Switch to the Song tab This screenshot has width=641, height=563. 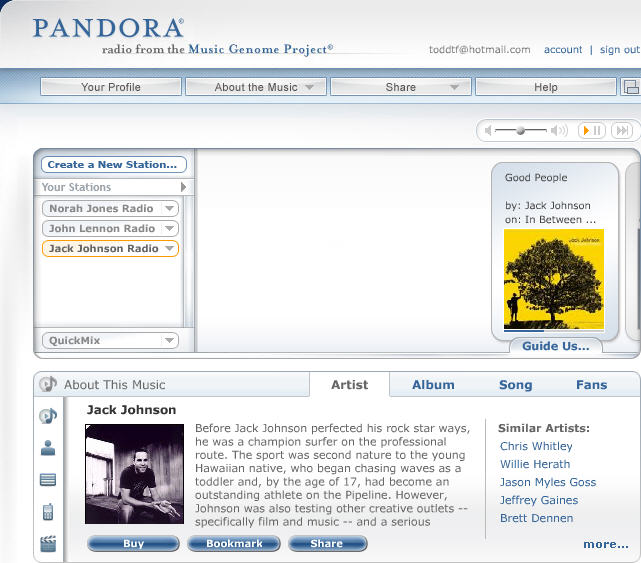(515, 385)
